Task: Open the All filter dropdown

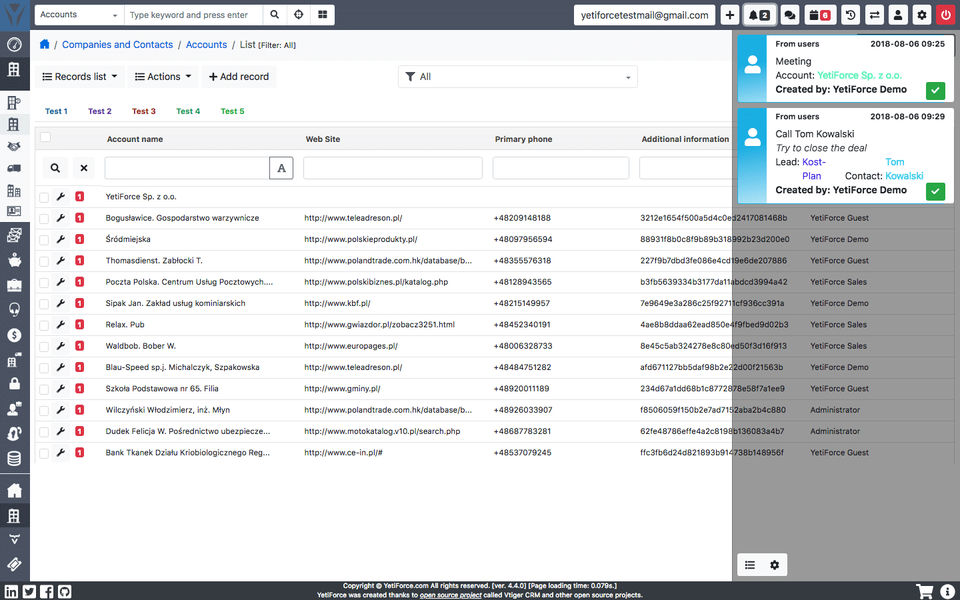Action: [x=518, y=77]
